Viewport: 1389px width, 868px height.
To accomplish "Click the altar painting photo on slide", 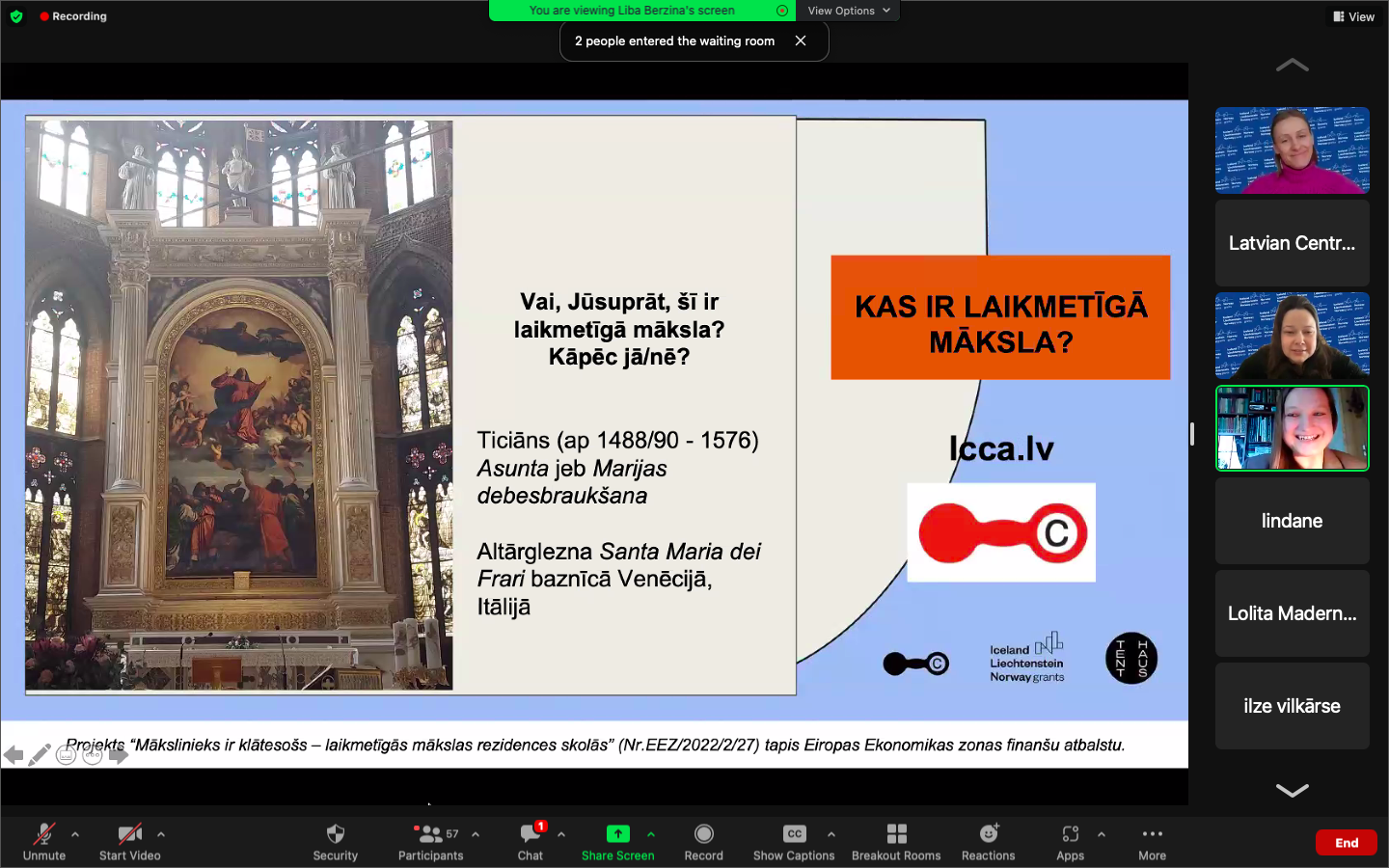I will tap(239, 405).
